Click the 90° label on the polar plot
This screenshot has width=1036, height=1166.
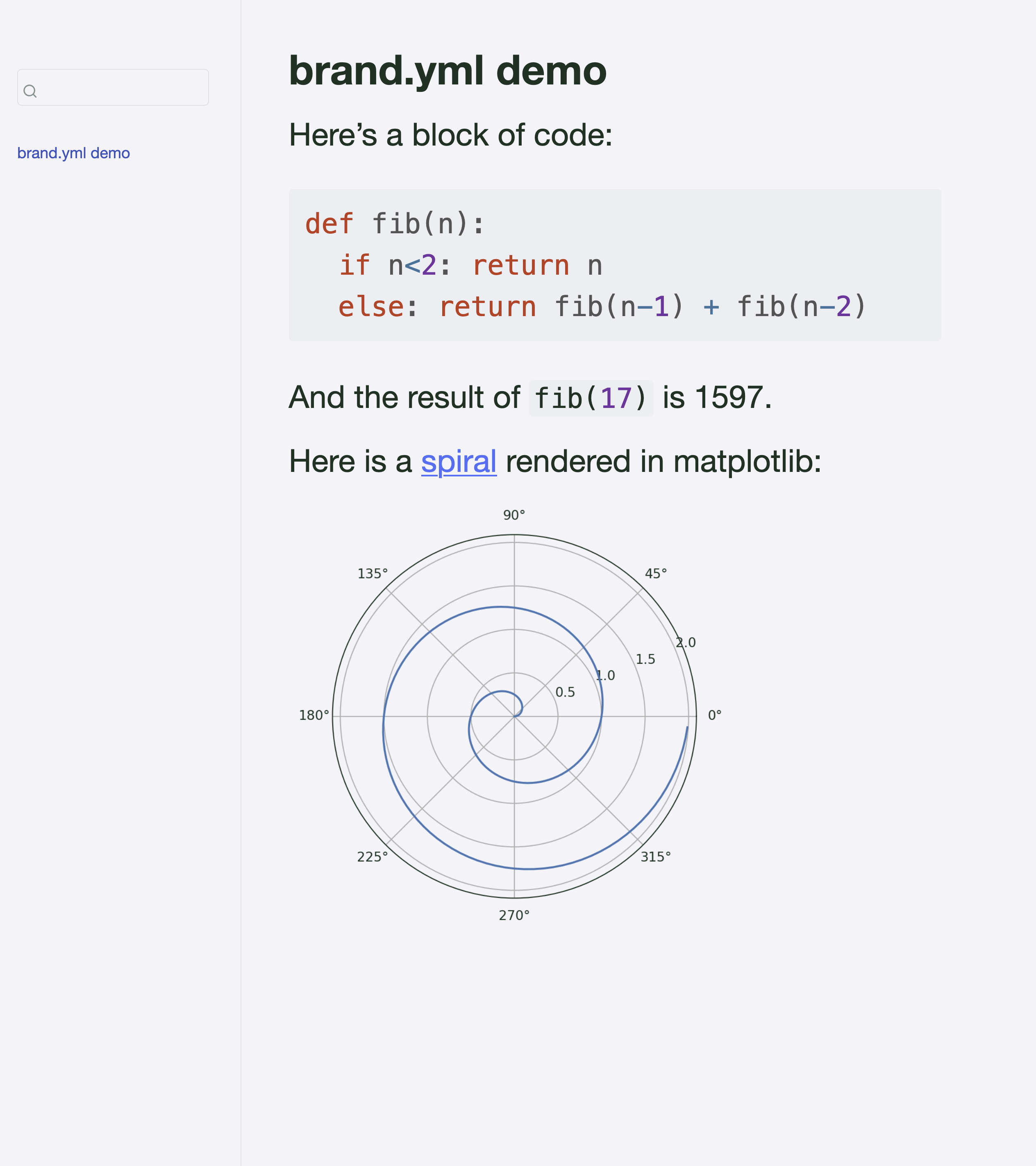[514, 515]
